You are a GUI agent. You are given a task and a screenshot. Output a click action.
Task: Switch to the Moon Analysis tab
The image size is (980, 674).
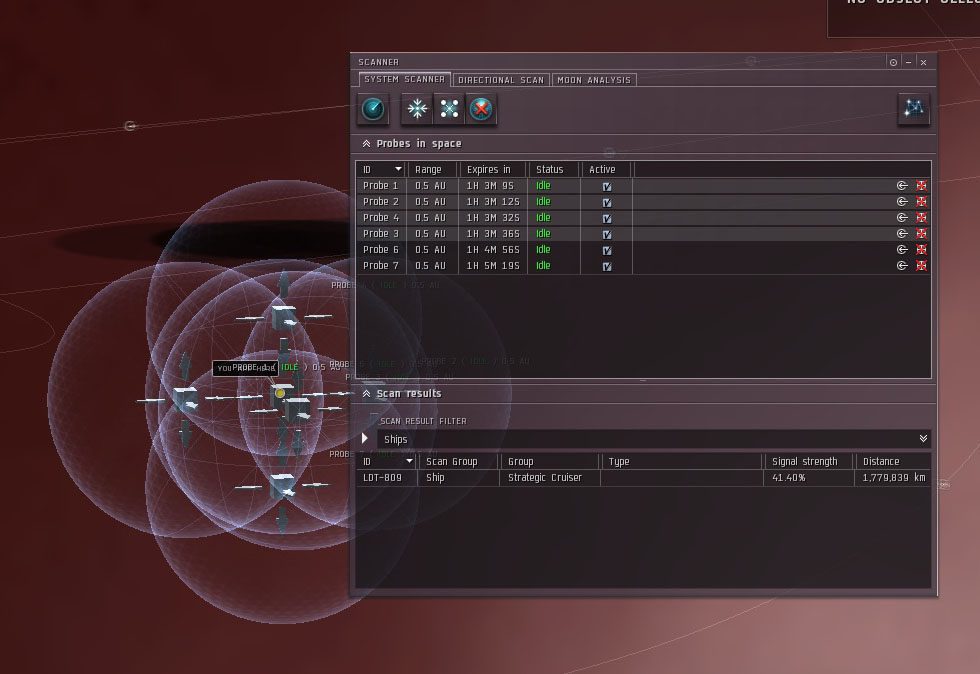pos(594,80)
